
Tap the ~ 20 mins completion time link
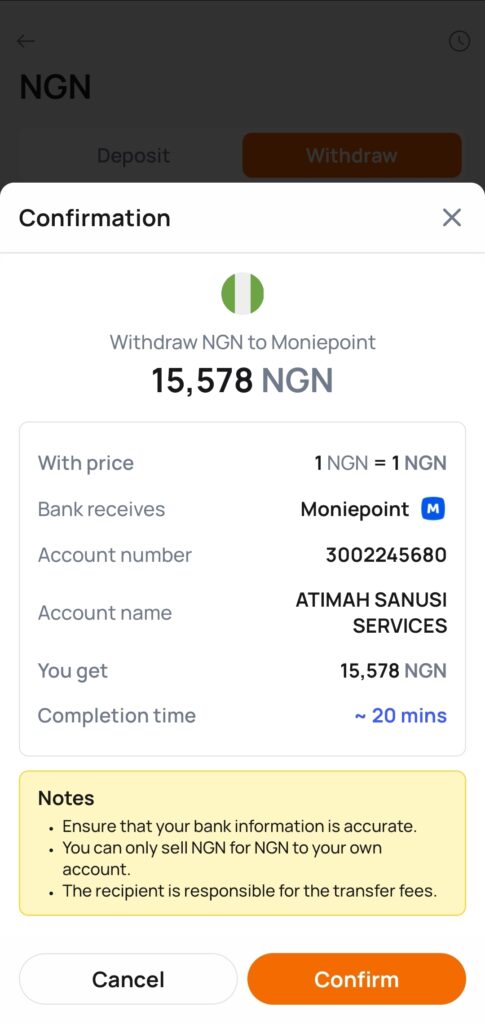click(x=401, y=716)
